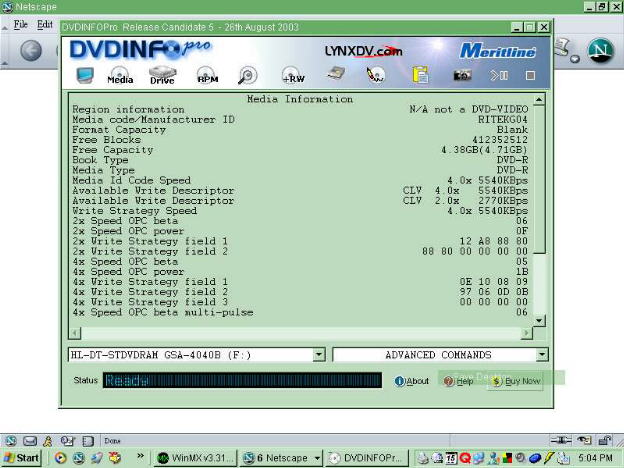
Task: Click Netscape Navigator icon in component bar
Action: (11, 441)
